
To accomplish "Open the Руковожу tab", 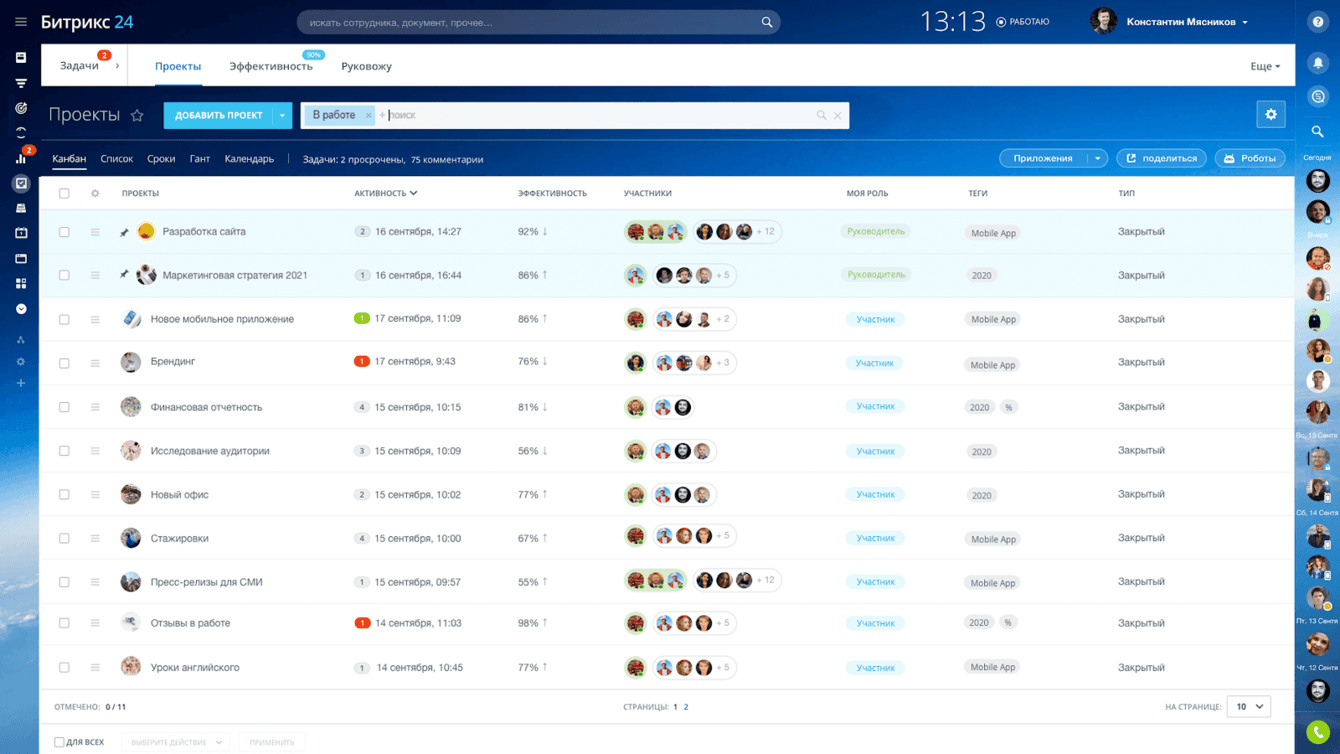I will (366, 66).
